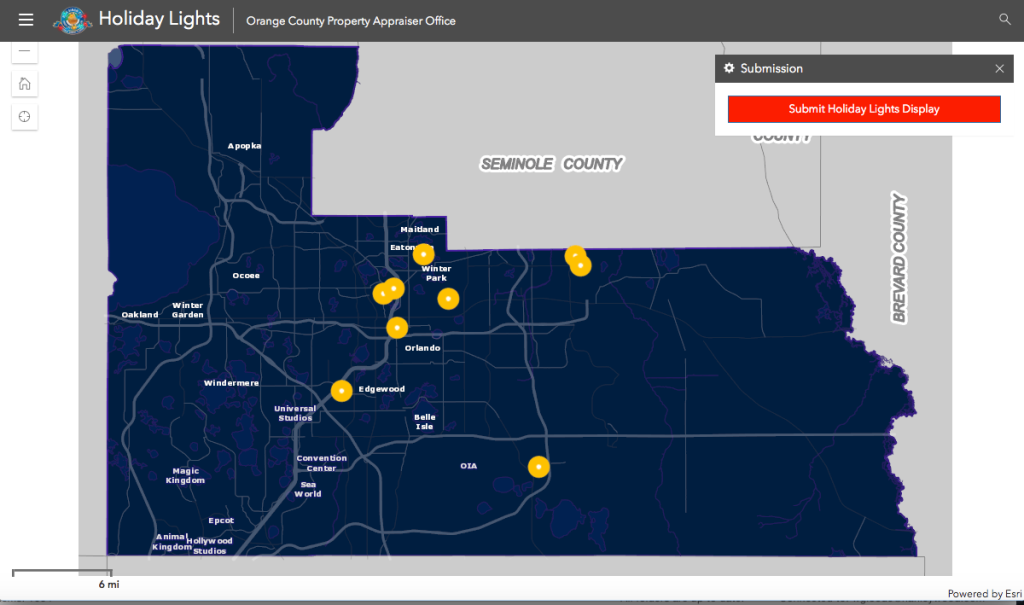Click the marker just above Orlando label
The height and width of the screenshot is (605, 1024).
point(397,327)
